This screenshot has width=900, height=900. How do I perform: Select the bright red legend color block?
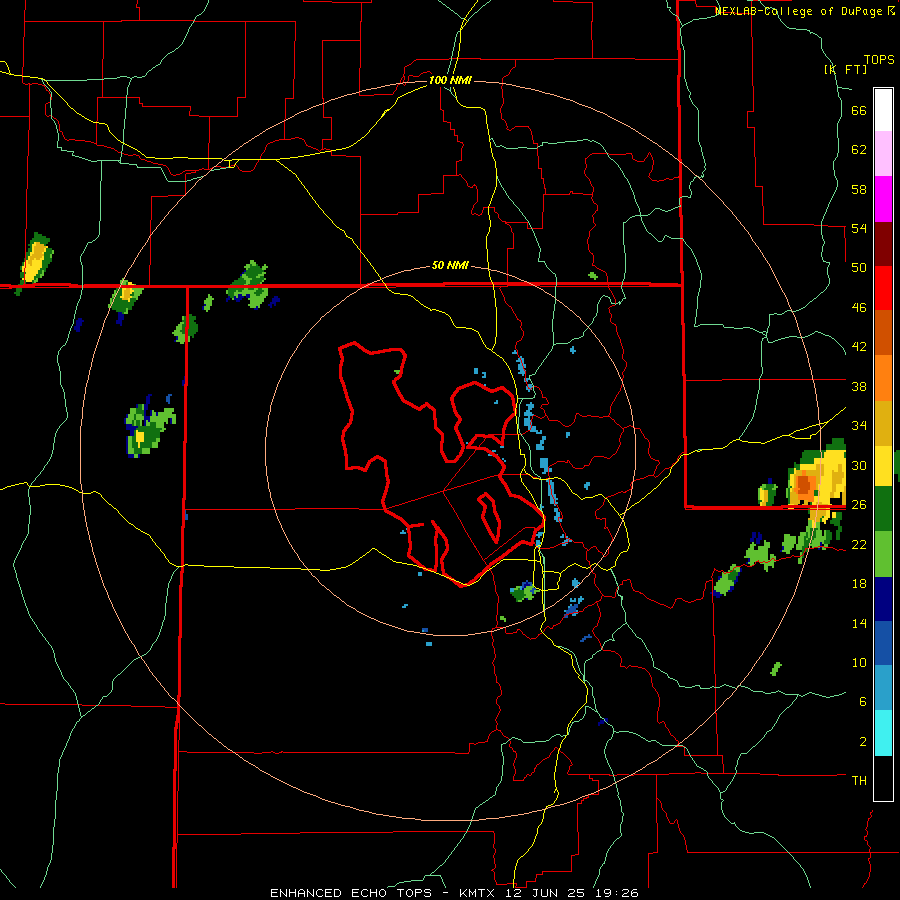pos(883,288)
